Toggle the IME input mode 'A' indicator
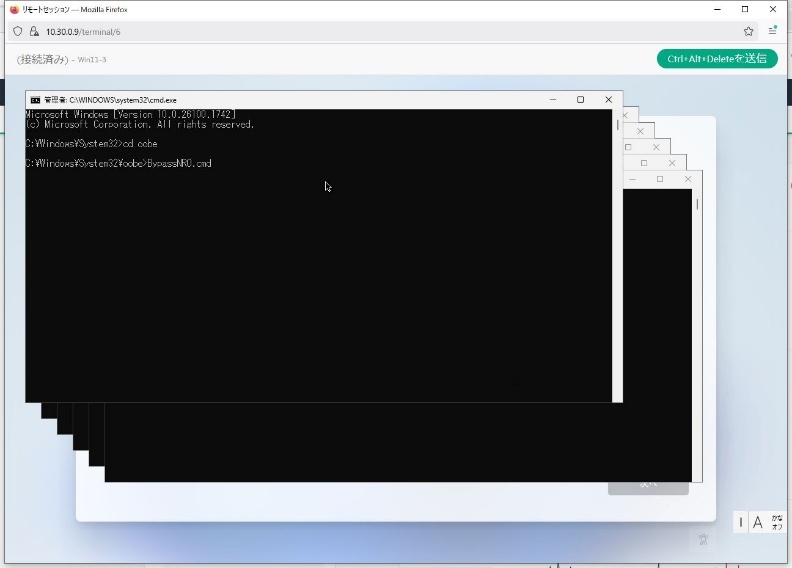The image size is (792, 568). pyautogui.click(x=757, y=522)
